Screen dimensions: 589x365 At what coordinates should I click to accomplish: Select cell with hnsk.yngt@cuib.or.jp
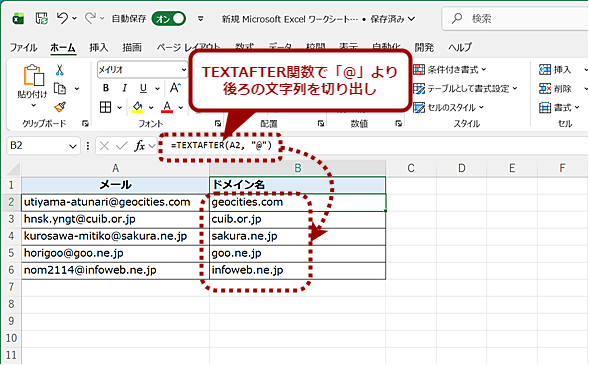[115, 219]
